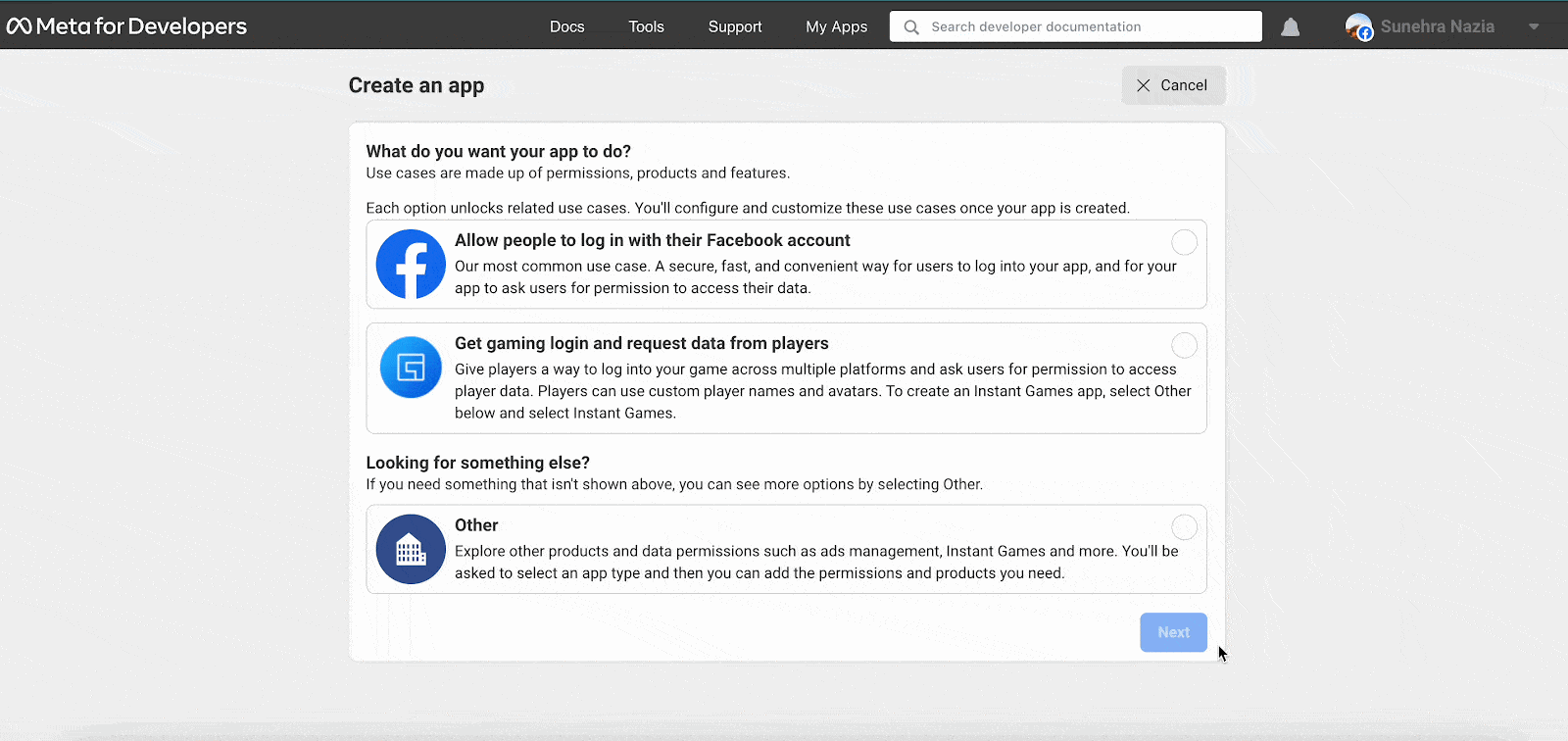Expand the account dropdown arrow
Image resolution: width=1568 pixels, height=741 pixels.
pos(1534,27)
